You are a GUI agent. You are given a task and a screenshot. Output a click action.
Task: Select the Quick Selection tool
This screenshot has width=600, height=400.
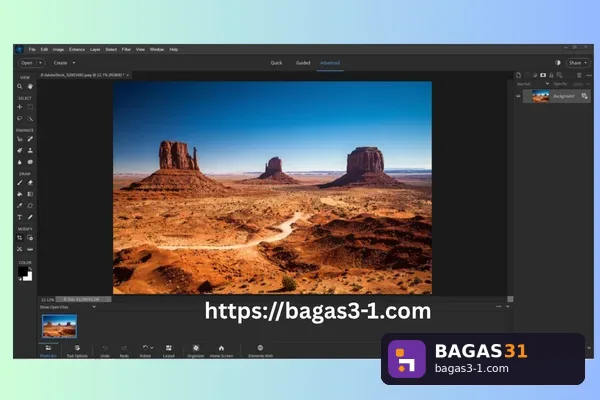[x=30, y=119]
